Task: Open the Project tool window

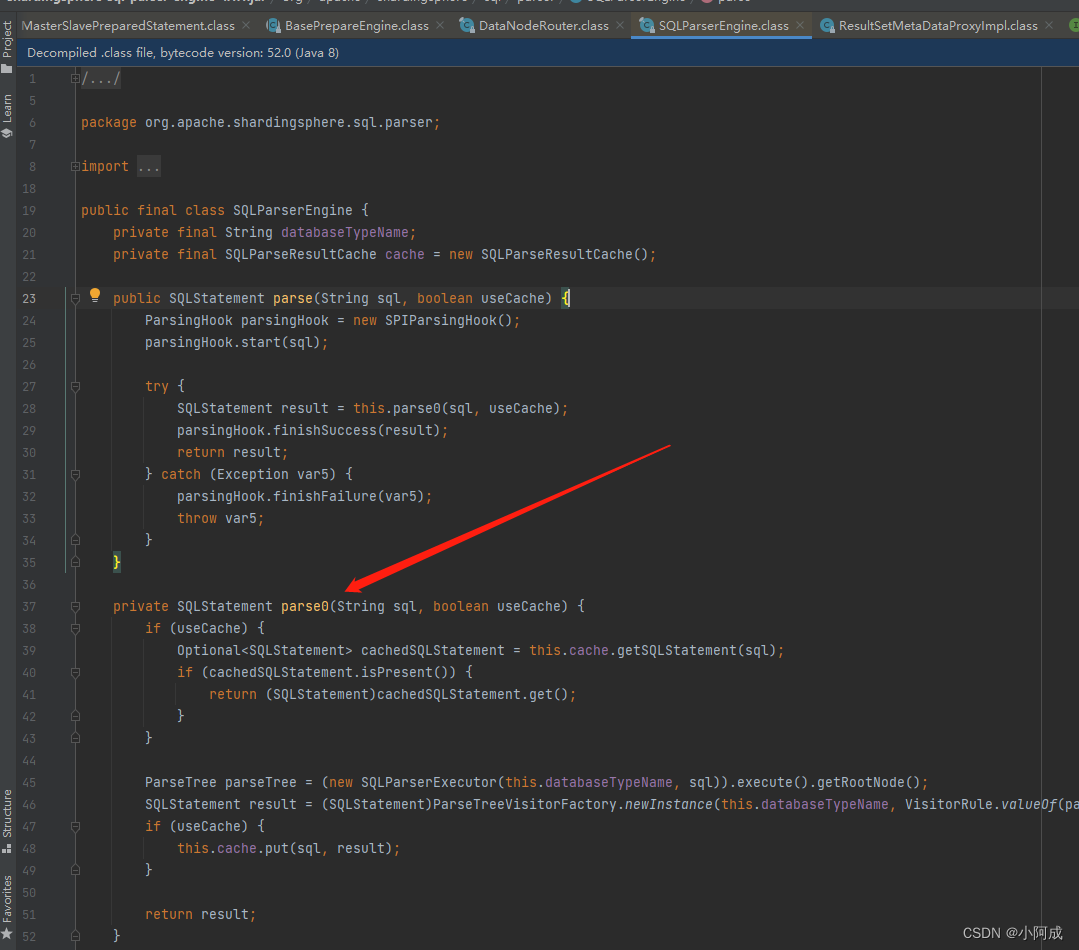Action: [x=8, y=38]
